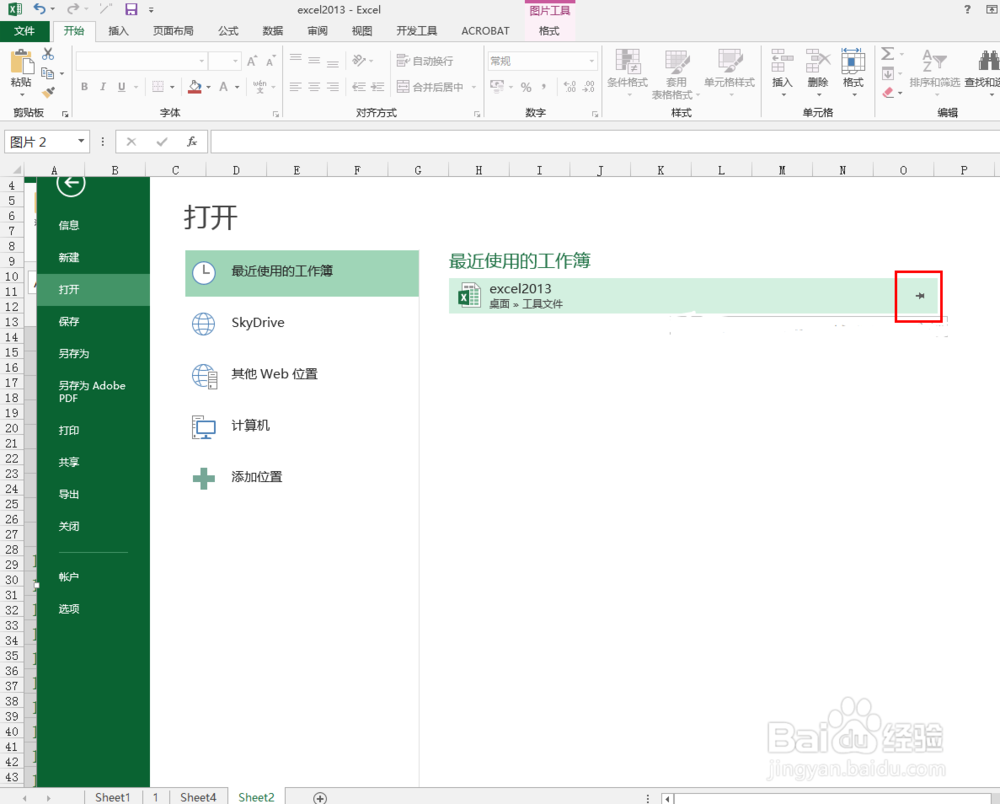Toggle Italic formatting button
Image resolution: width=1000 pixels, height=804 pixels.
(x=102, y=87)
